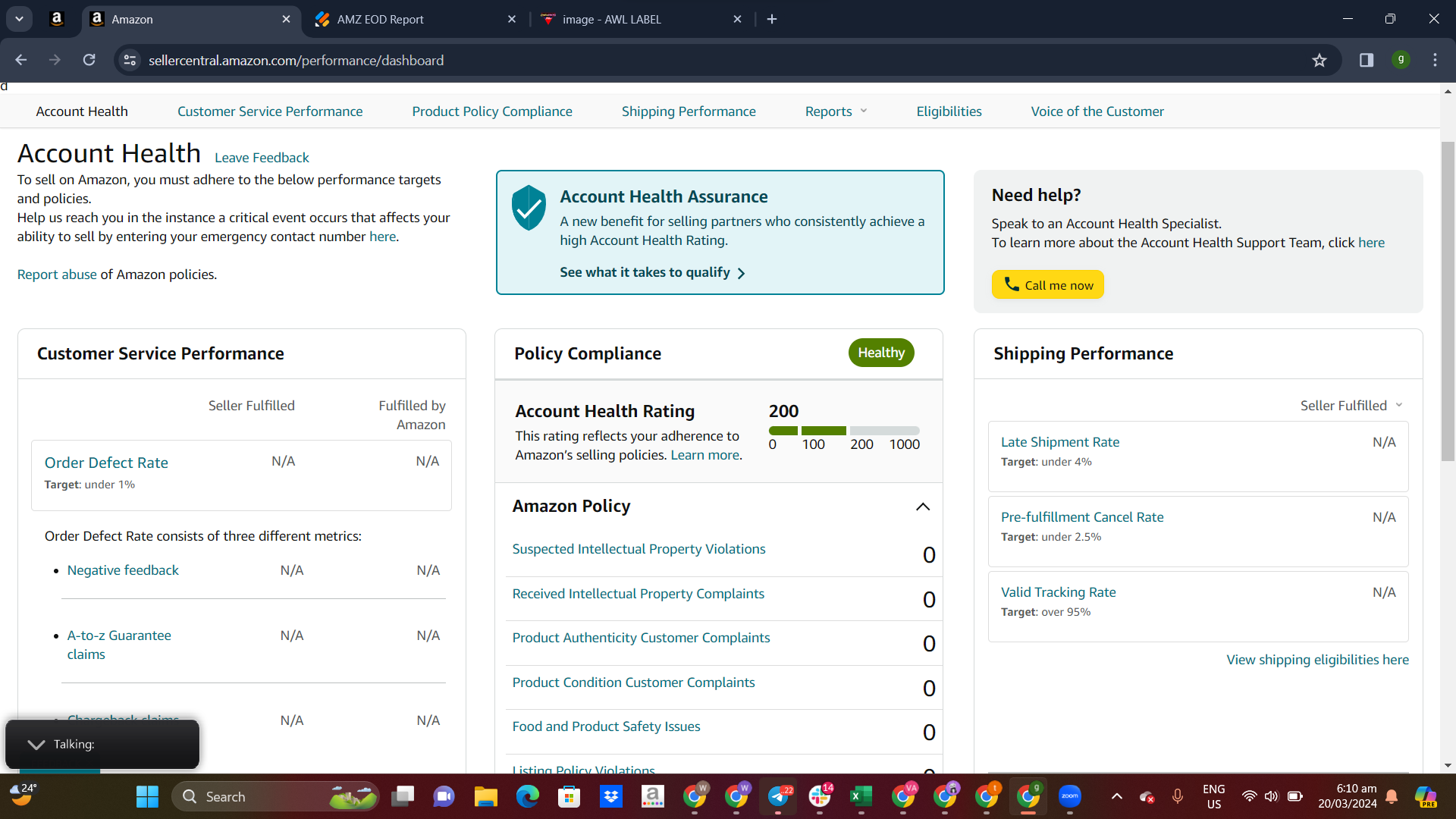Click Learn more under Account Health Rating
1456x819 pixels.
point(704,455)
